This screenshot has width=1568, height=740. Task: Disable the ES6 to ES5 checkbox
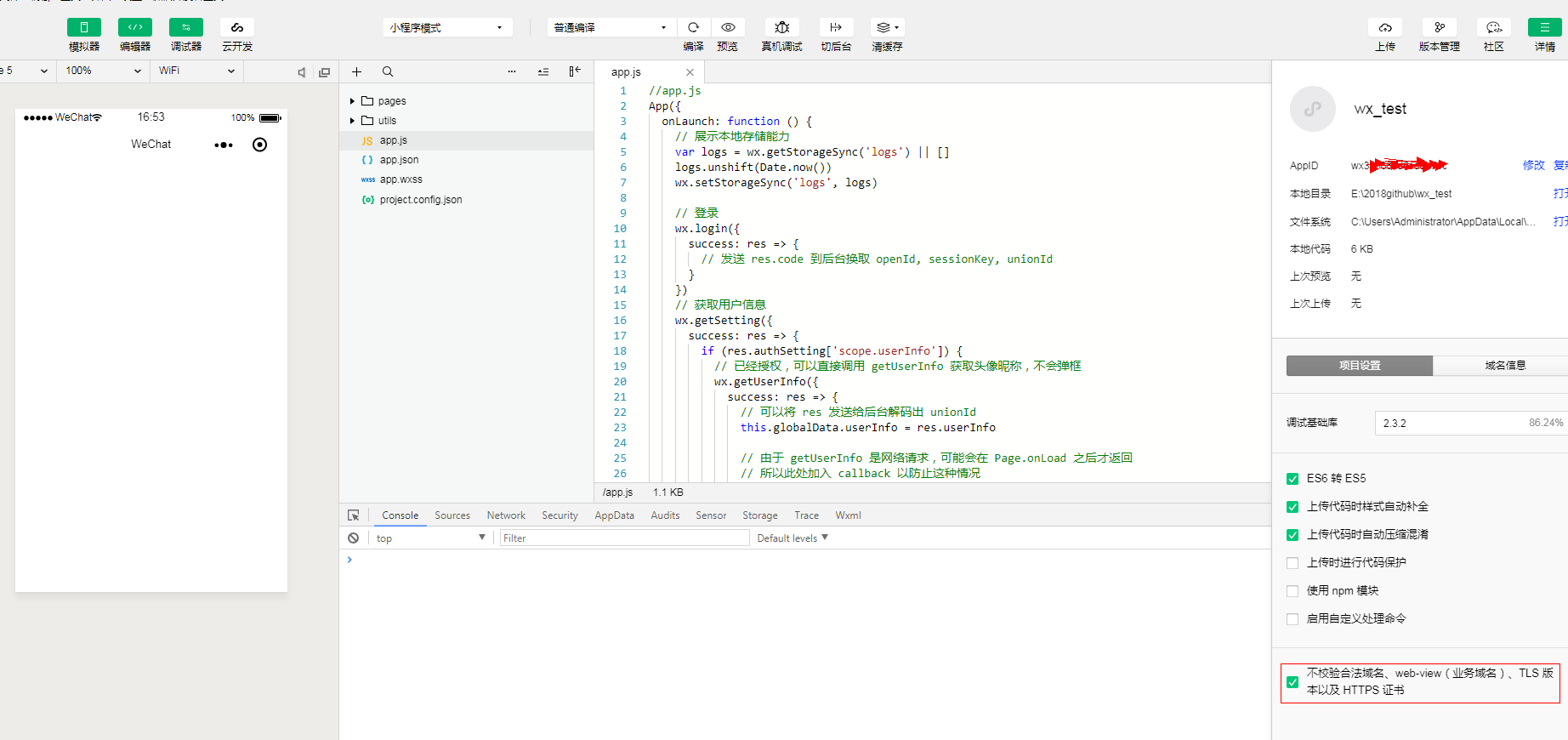(1292, 479)
